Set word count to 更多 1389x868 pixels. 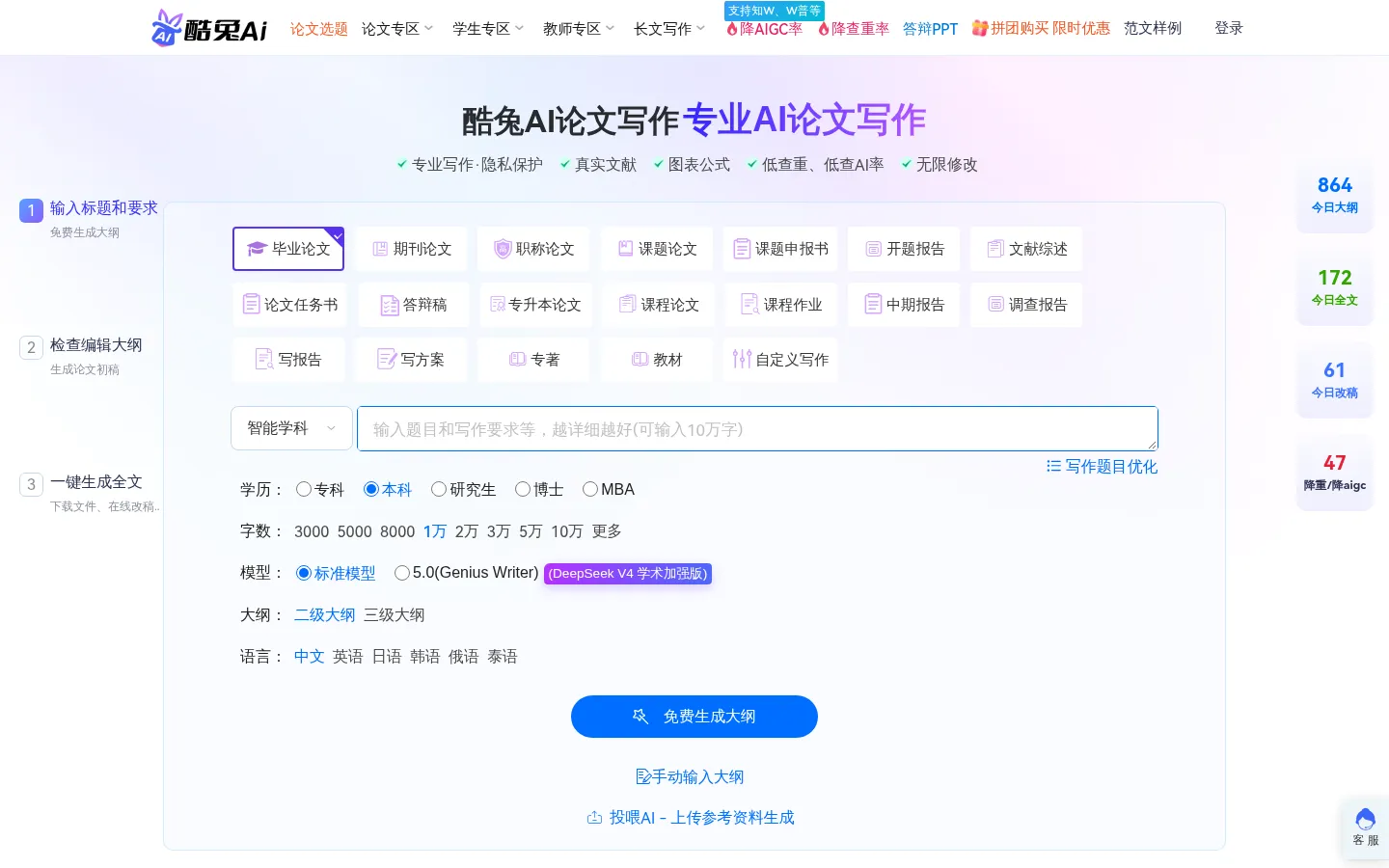click(607, 531)
